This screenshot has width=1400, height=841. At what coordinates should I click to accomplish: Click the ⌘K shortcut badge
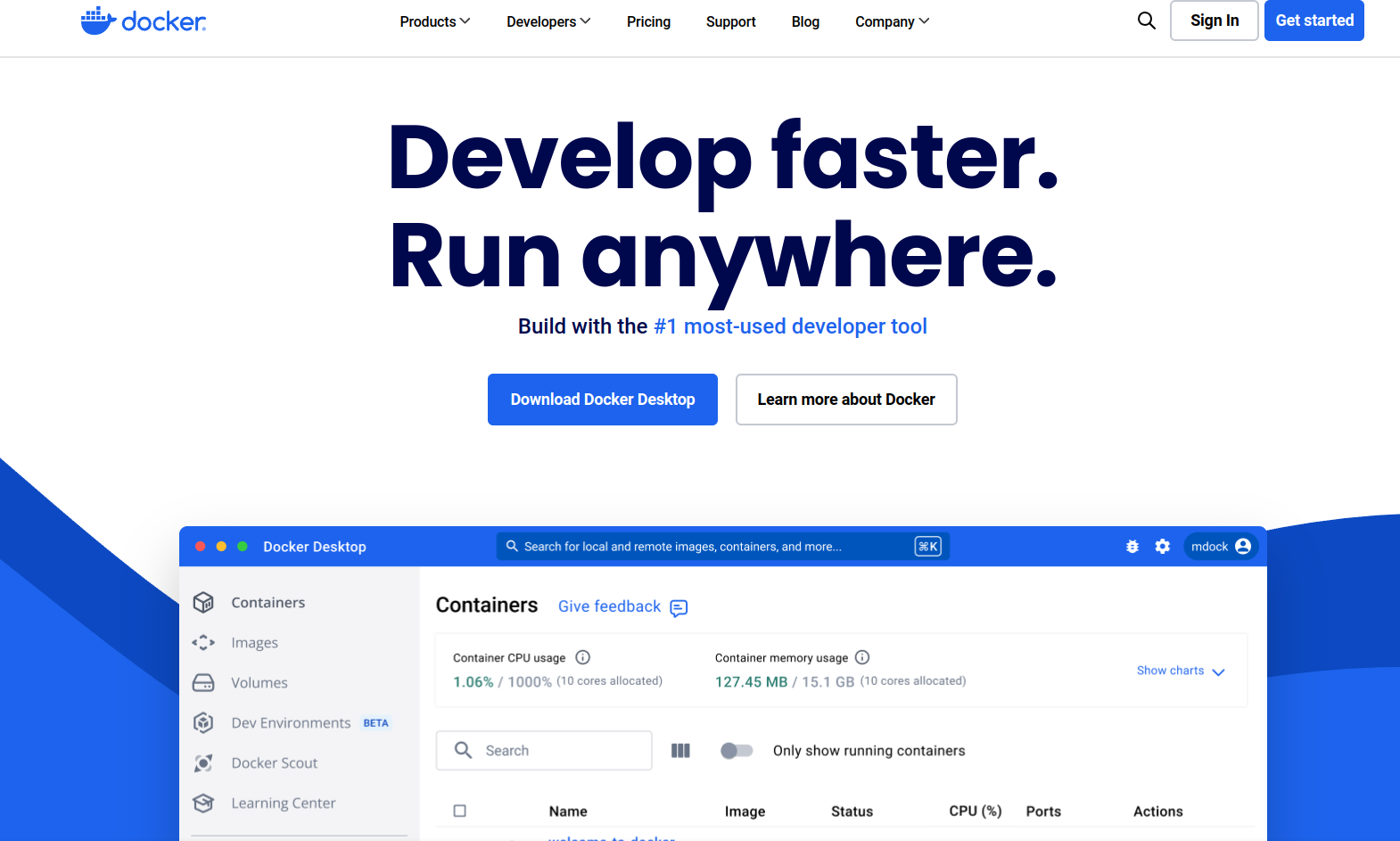[928, 547]
